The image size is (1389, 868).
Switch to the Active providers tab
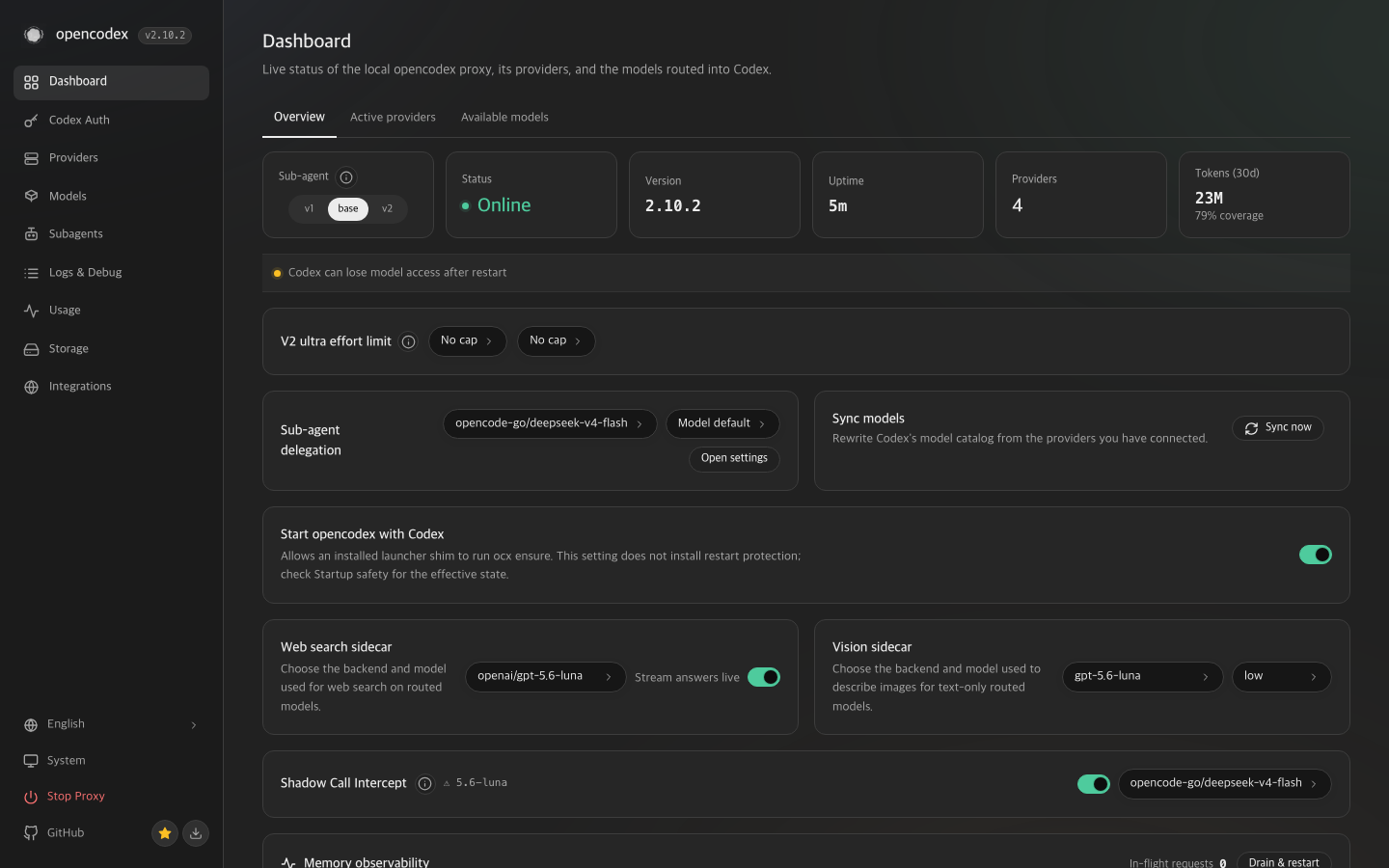[x=393, y=118]
